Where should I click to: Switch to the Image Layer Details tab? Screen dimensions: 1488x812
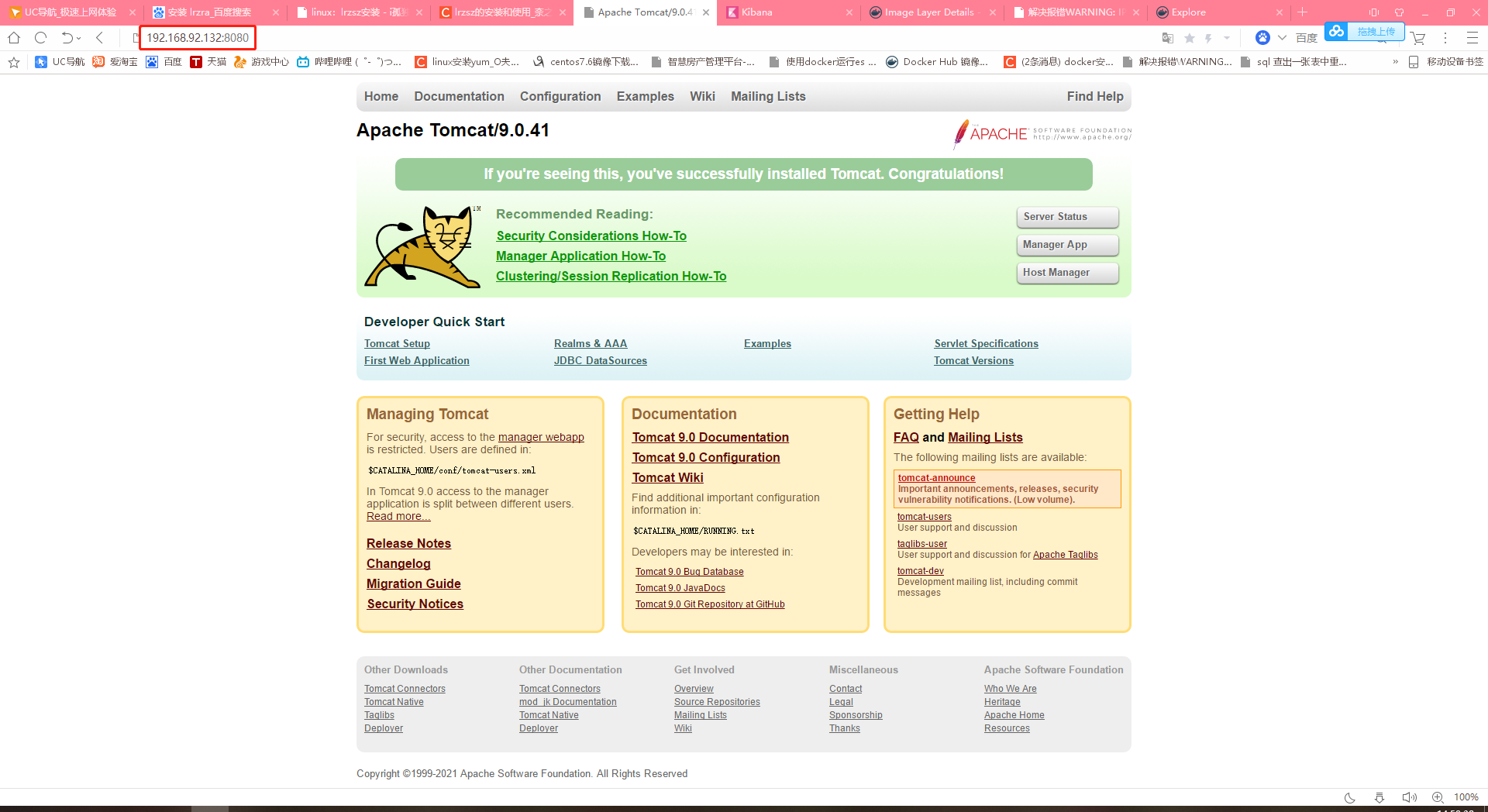point(932,12)
